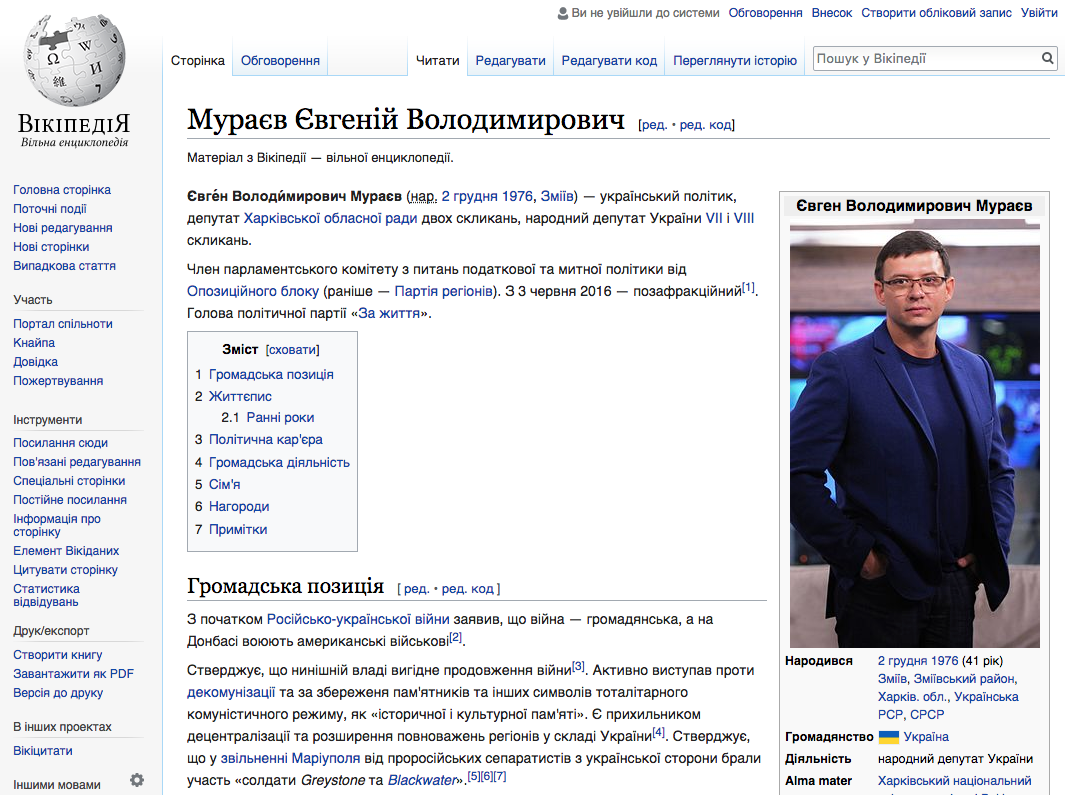
Task: Click the Ukraine flag icon in infobox
Action: coord(888,737)
